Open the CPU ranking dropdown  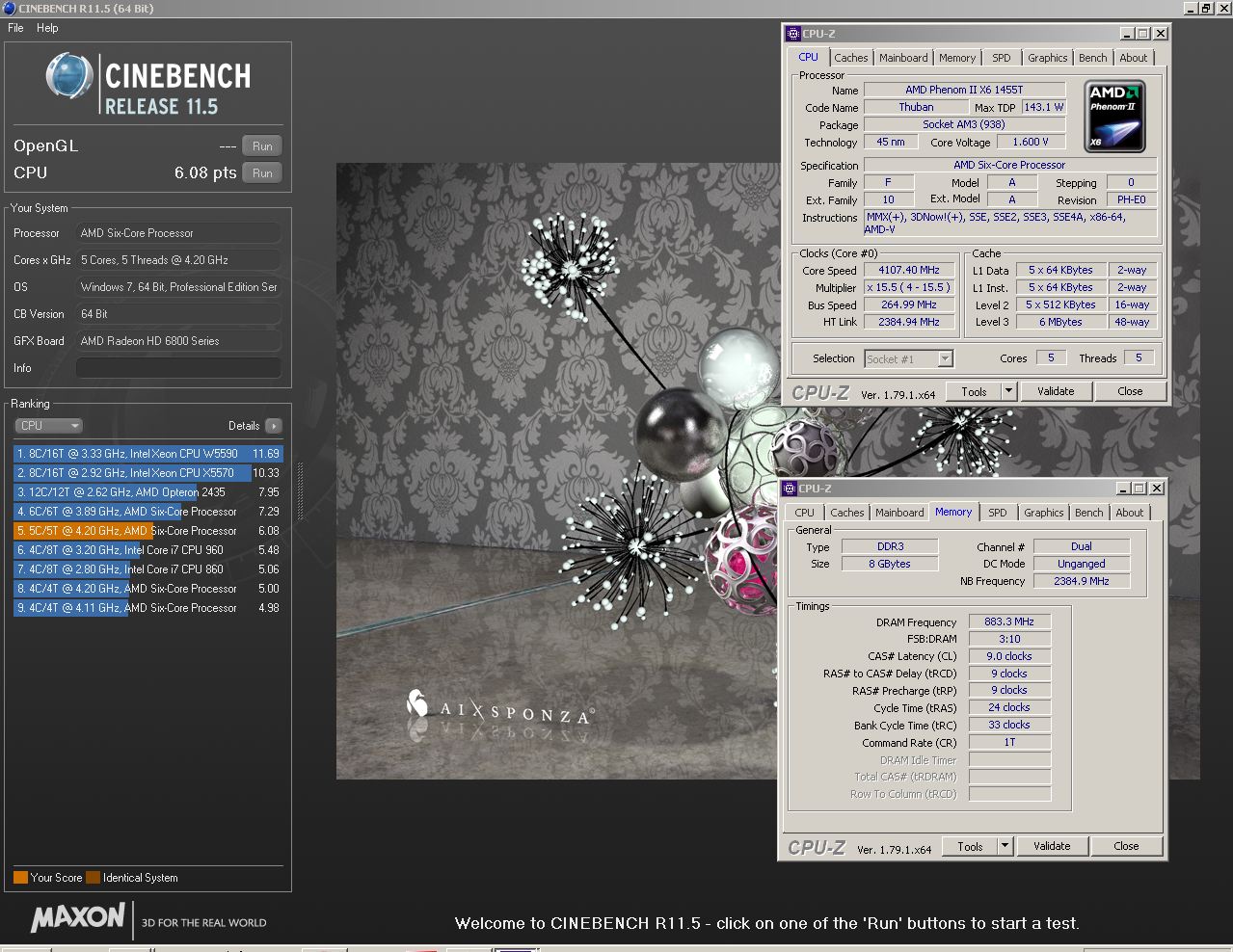tap(48, 426)
